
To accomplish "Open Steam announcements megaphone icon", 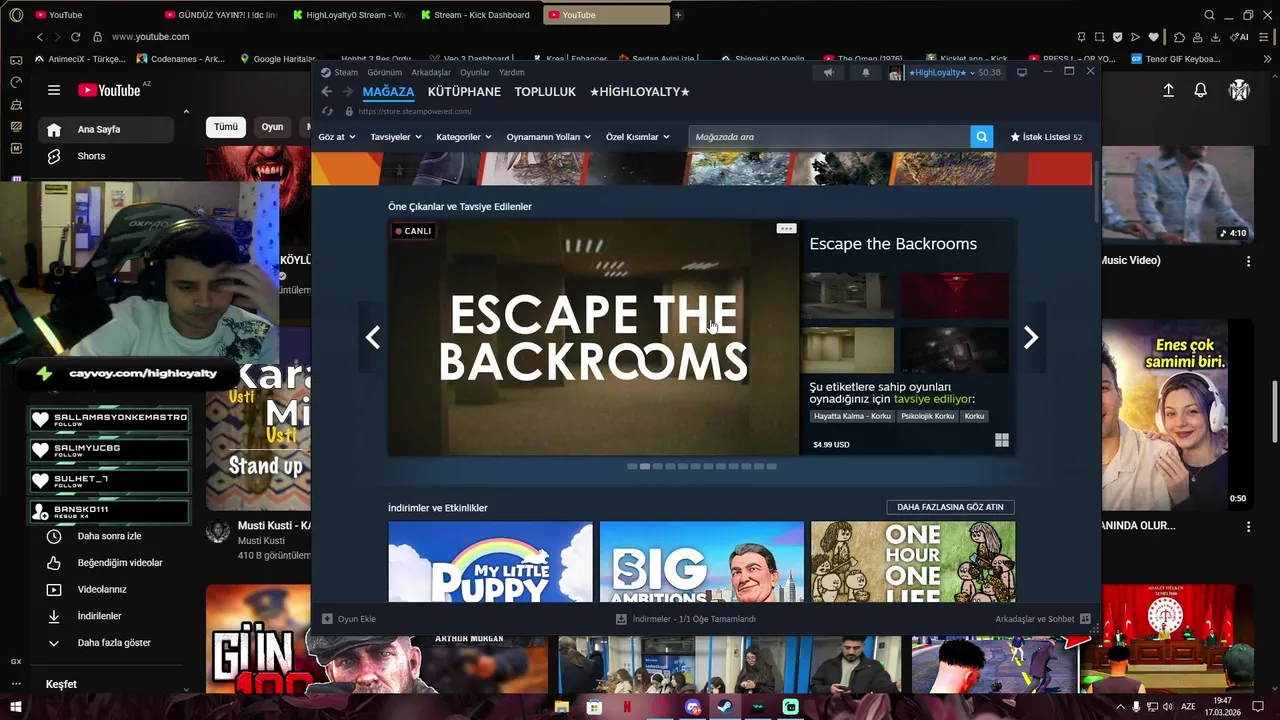I will (x=828, y=73).
